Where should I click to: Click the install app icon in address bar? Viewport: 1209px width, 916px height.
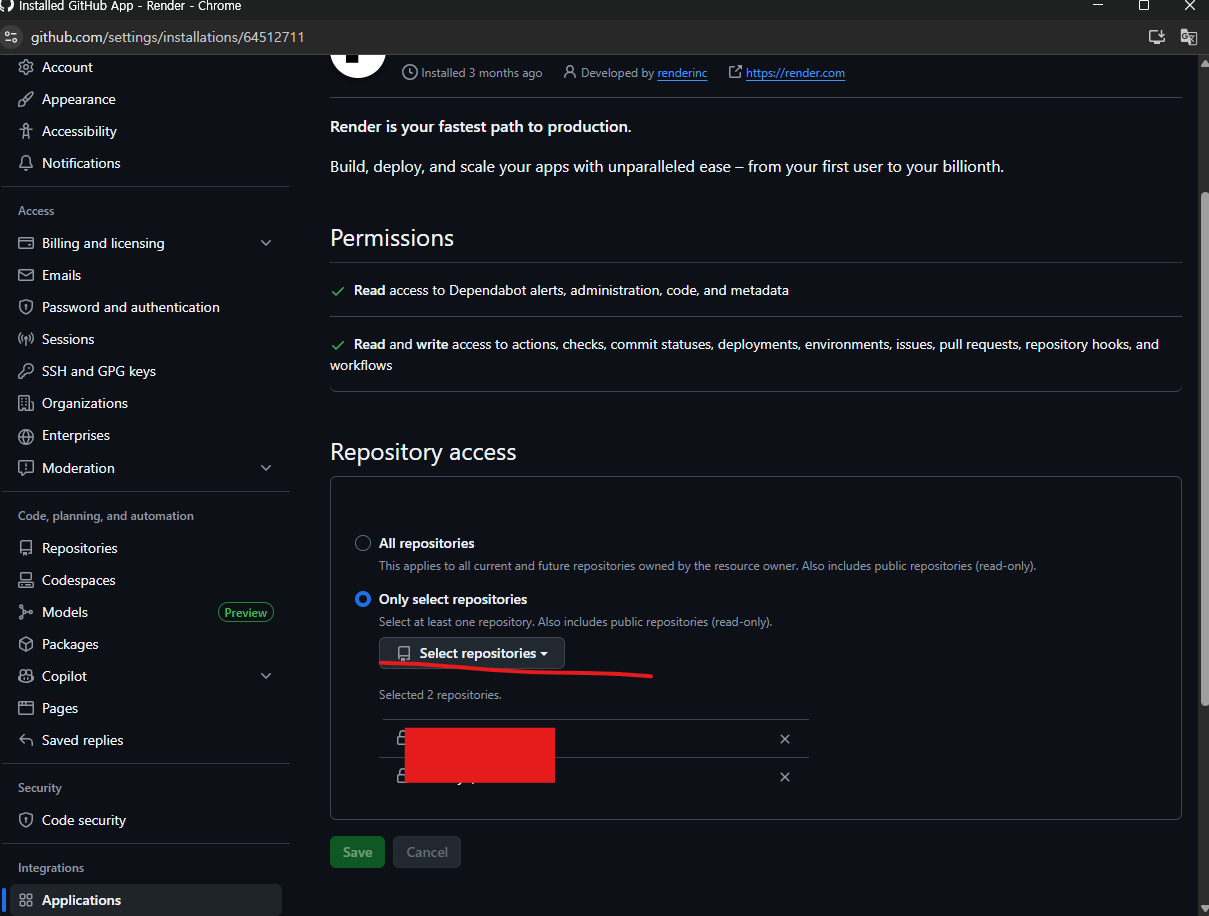click(1157, 37)
